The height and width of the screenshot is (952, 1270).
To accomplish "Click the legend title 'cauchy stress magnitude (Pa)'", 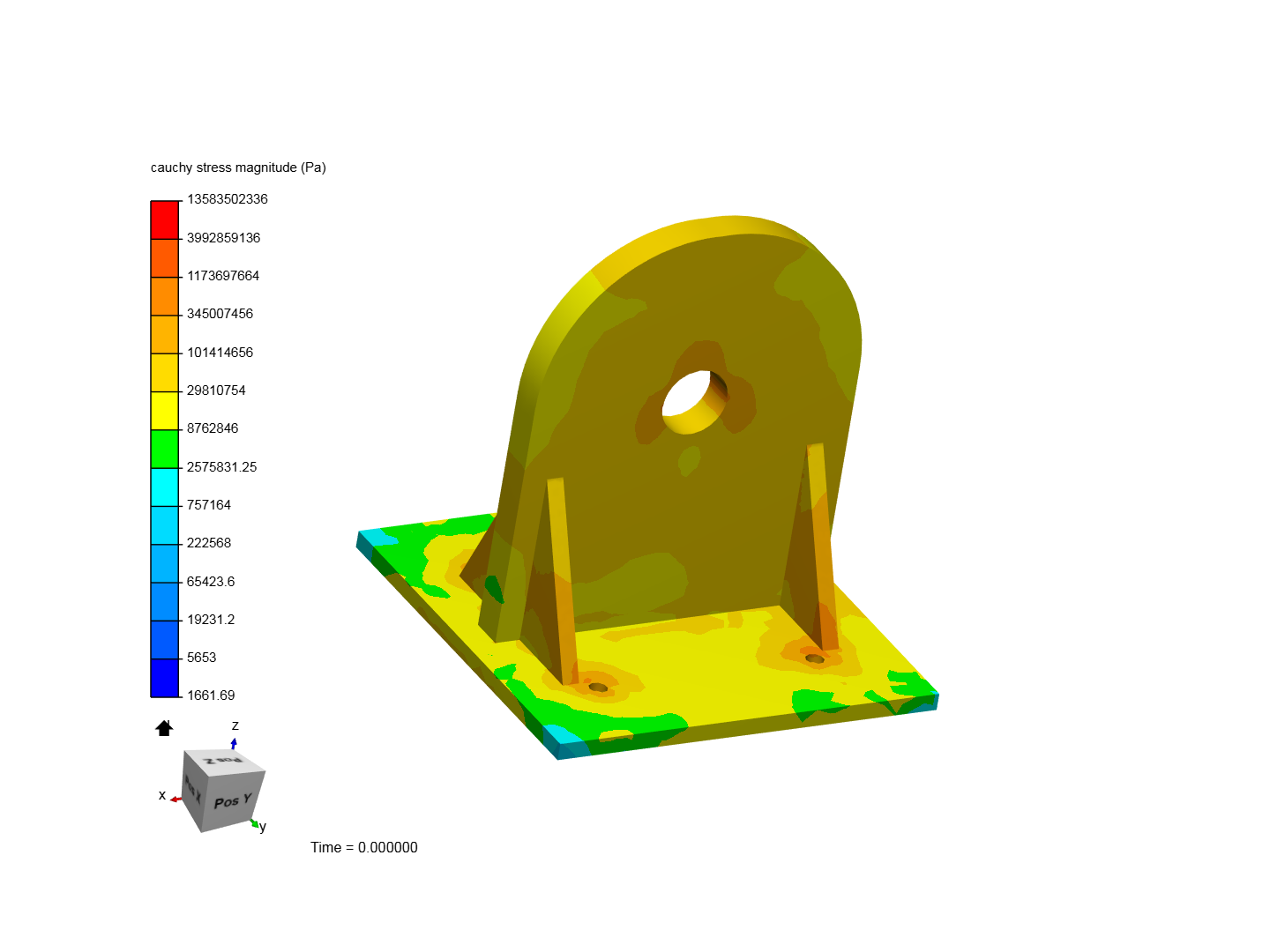I will pyautogui.click(x=238, y=167).
